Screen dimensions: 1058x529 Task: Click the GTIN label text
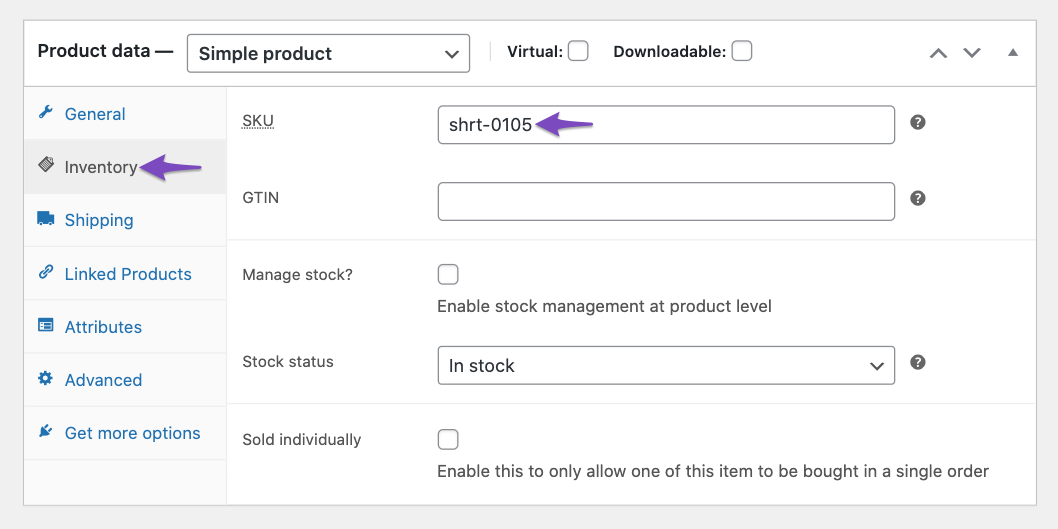tap(260, 198)
